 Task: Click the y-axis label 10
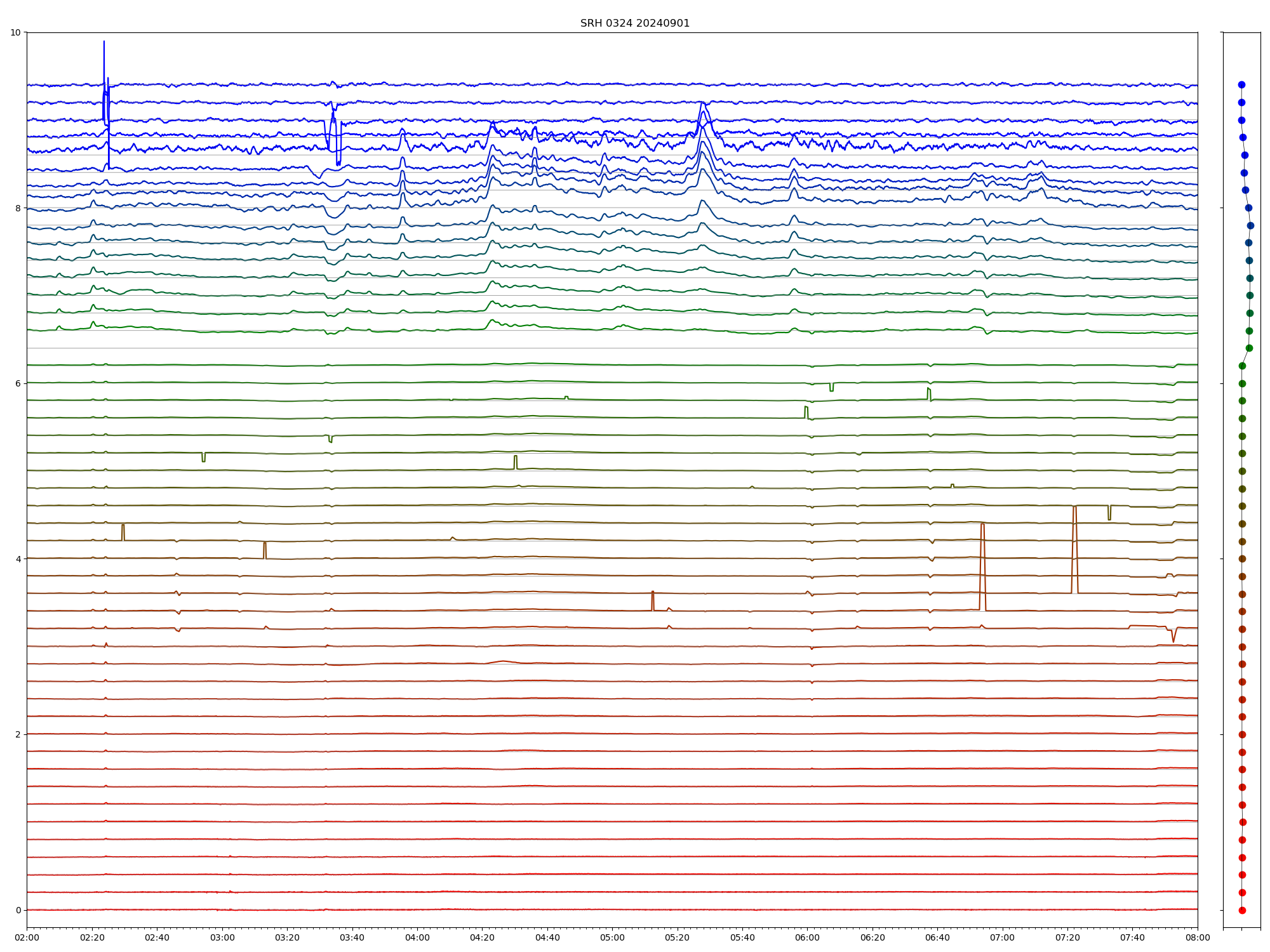click(x=16, y=32)
